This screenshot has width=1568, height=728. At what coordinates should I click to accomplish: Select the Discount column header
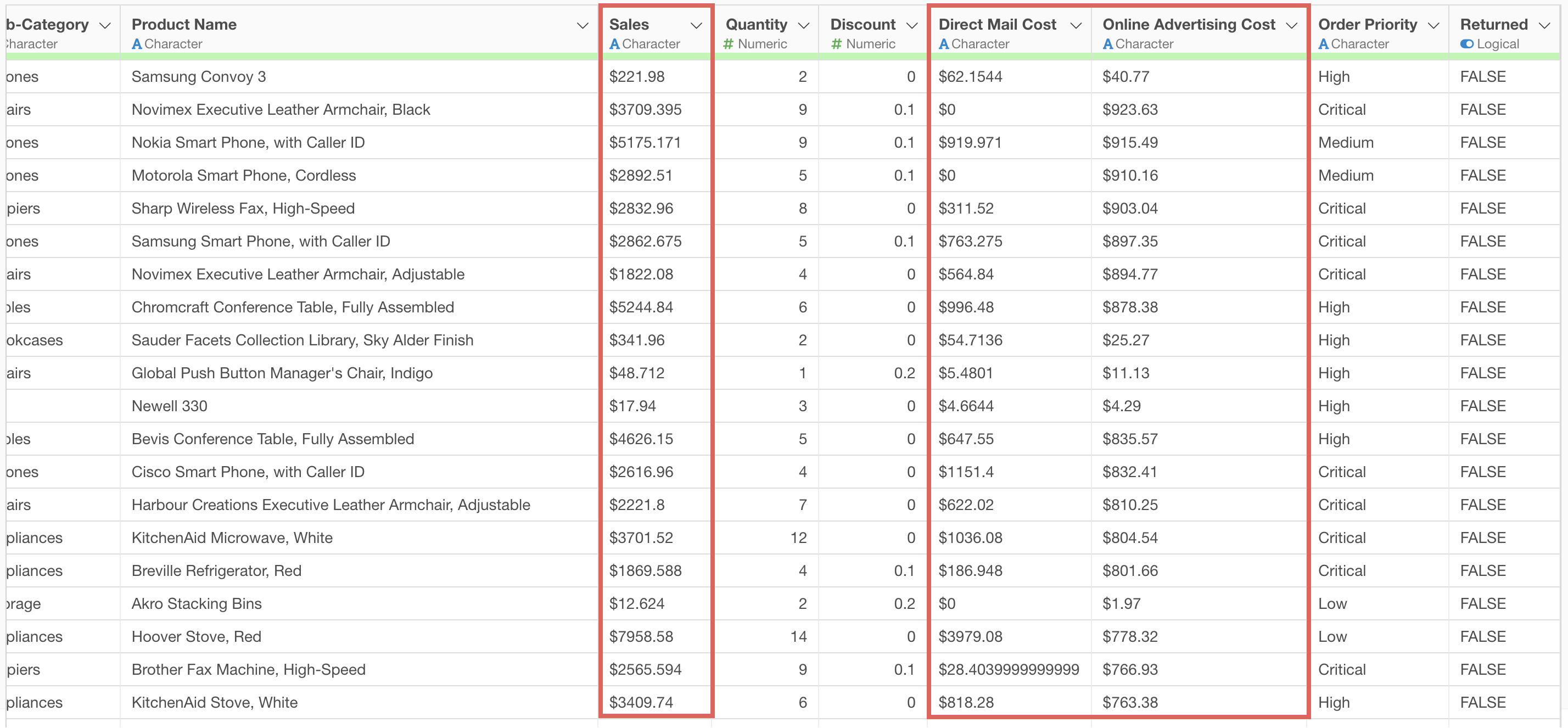tap(873, 32)
